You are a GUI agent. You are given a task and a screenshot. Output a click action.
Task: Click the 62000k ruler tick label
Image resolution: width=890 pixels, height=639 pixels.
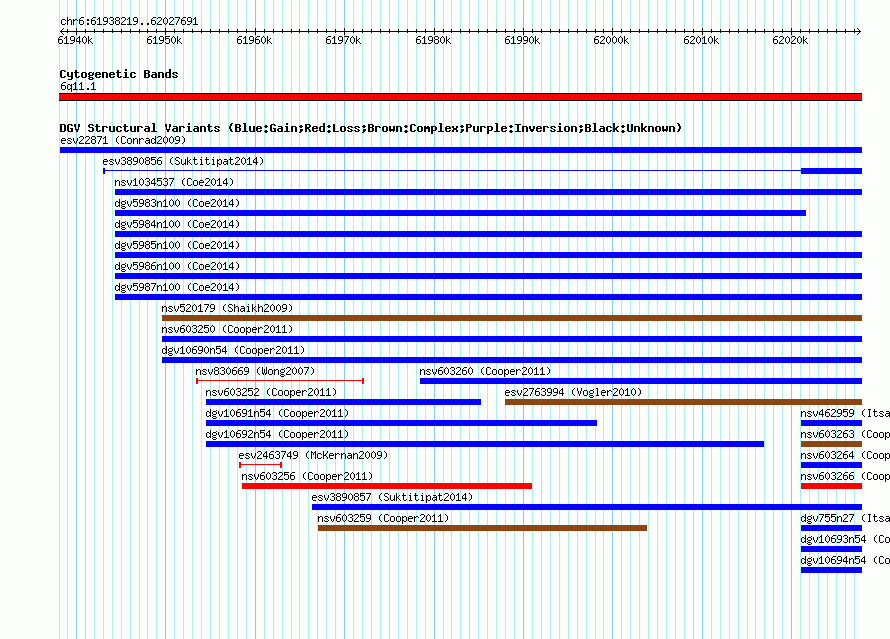pos(611,40)
